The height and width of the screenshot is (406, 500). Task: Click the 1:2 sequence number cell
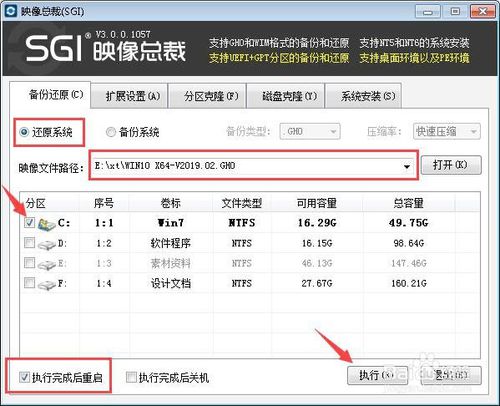104,243
